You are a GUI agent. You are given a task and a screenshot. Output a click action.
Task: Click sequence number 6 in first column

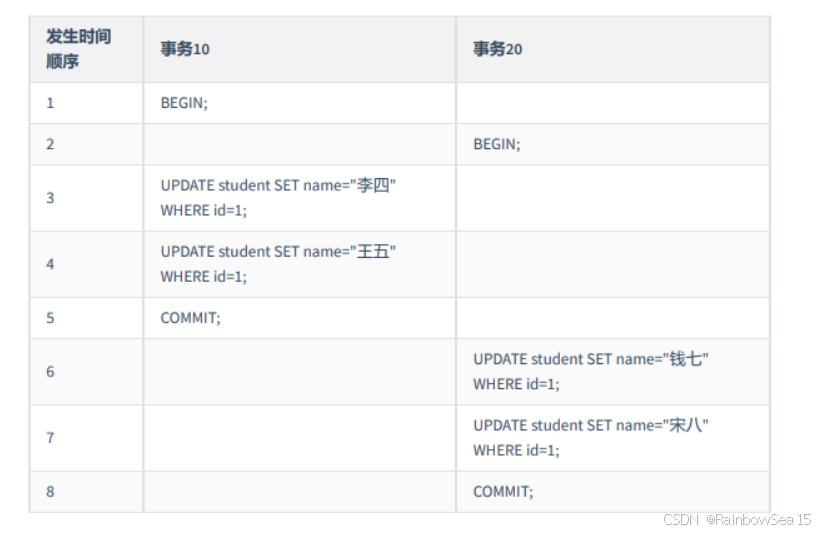pyautogui.click(x=50, y=371)
